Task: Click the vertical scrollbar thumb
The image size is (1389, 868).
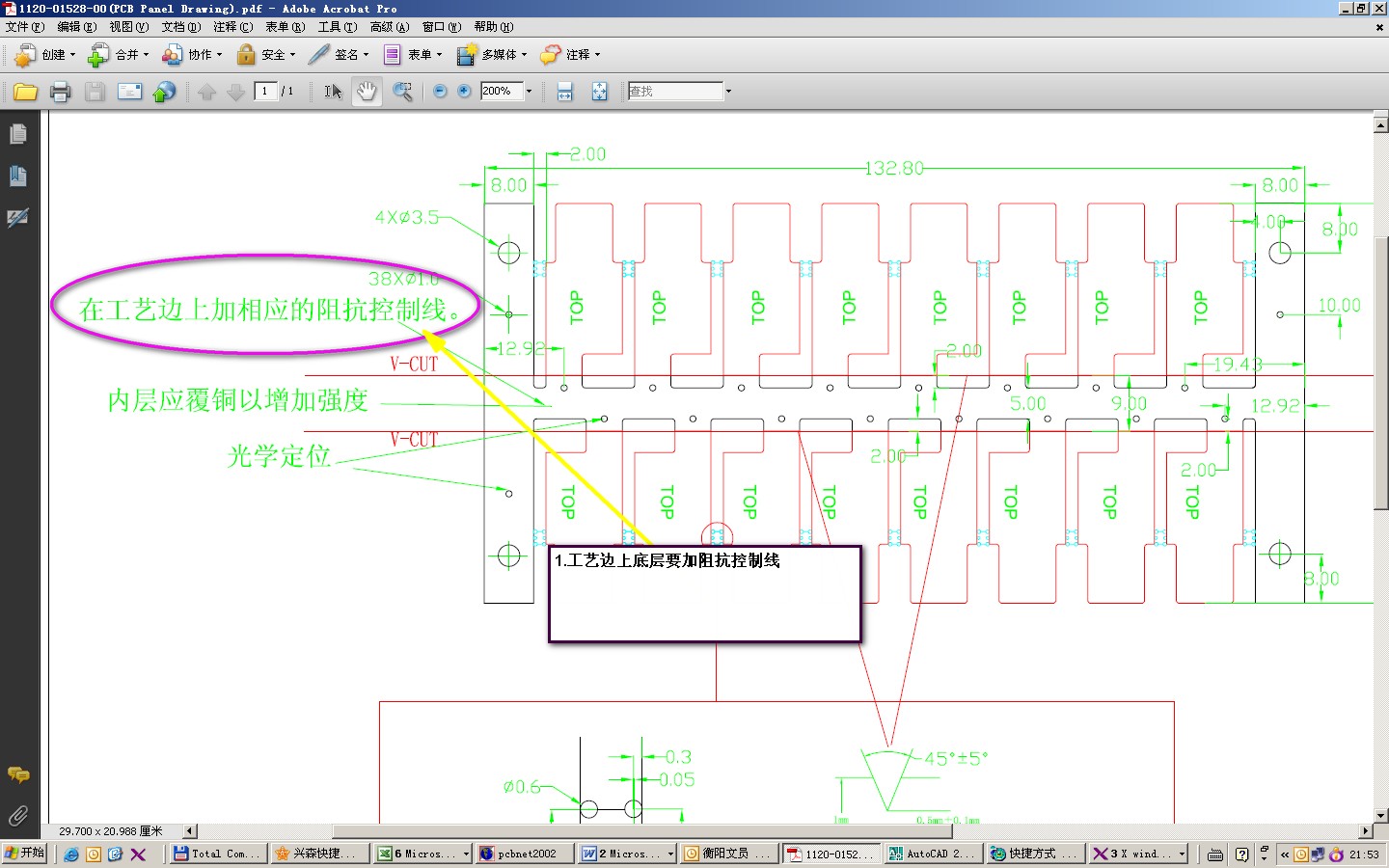Action: [x=1380, y=373]
